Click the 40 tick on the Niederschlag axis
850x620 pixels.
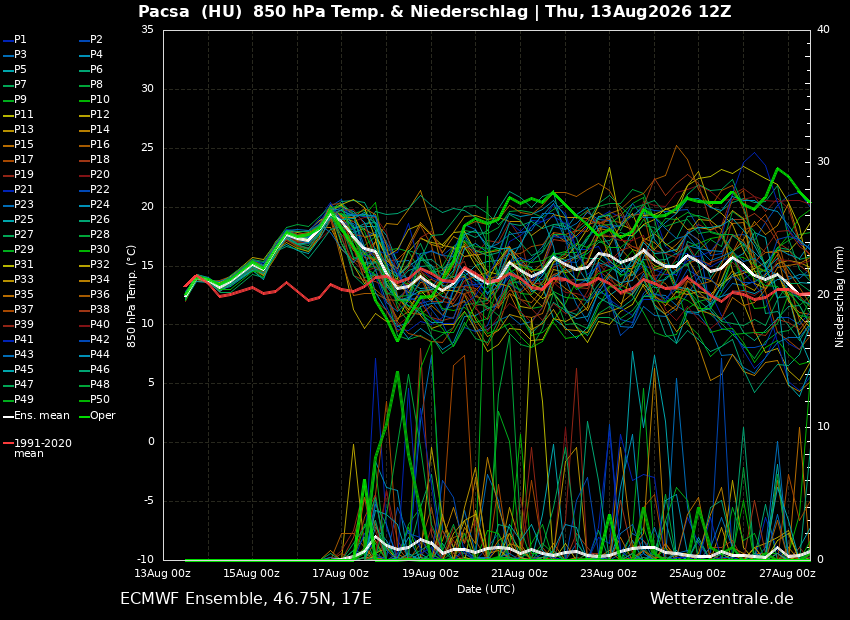[x=823, y=29]
